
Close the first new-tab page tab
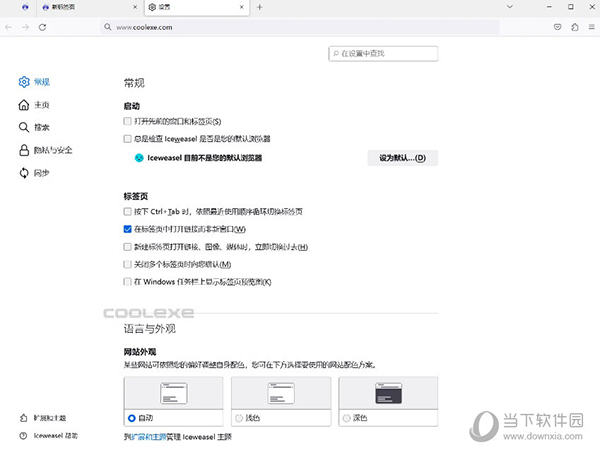(135, 7)
